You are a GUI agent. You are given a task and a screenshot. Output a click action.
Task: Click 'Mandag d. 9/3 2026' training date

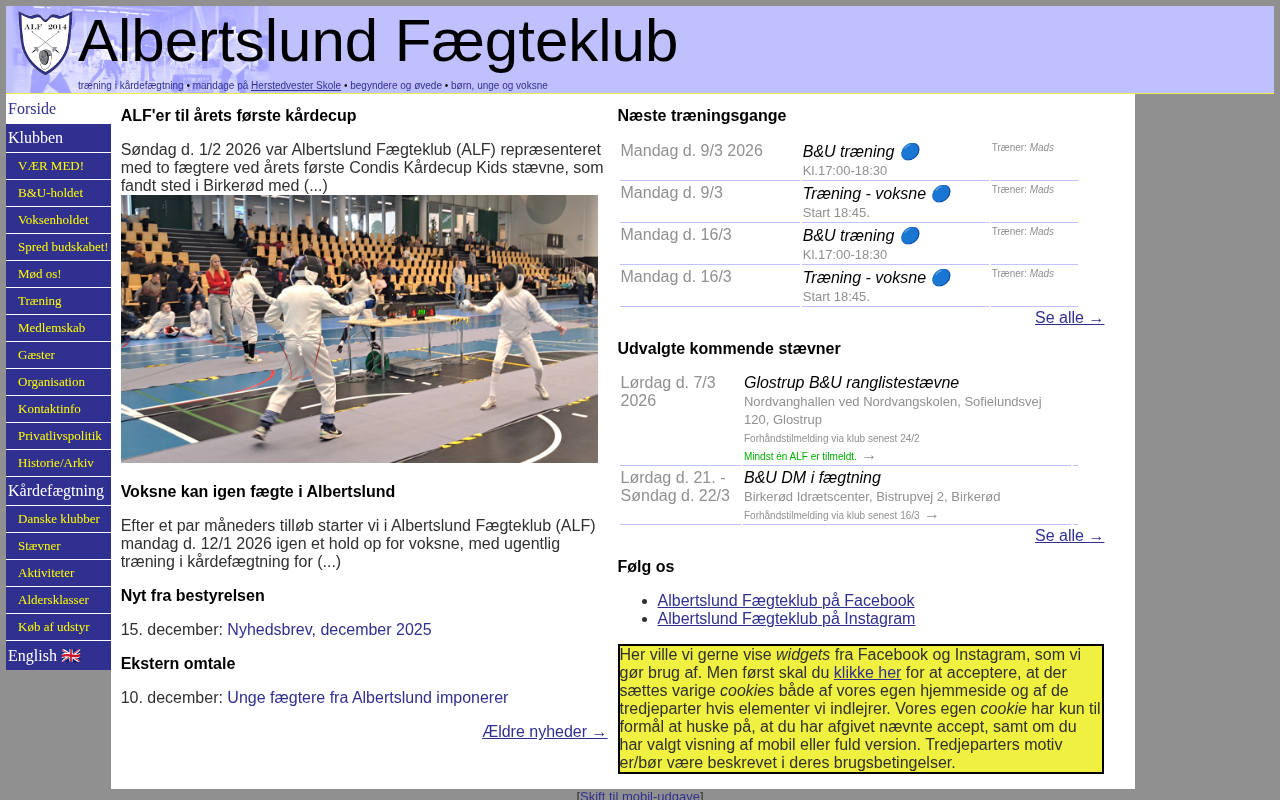click(691, 151)
